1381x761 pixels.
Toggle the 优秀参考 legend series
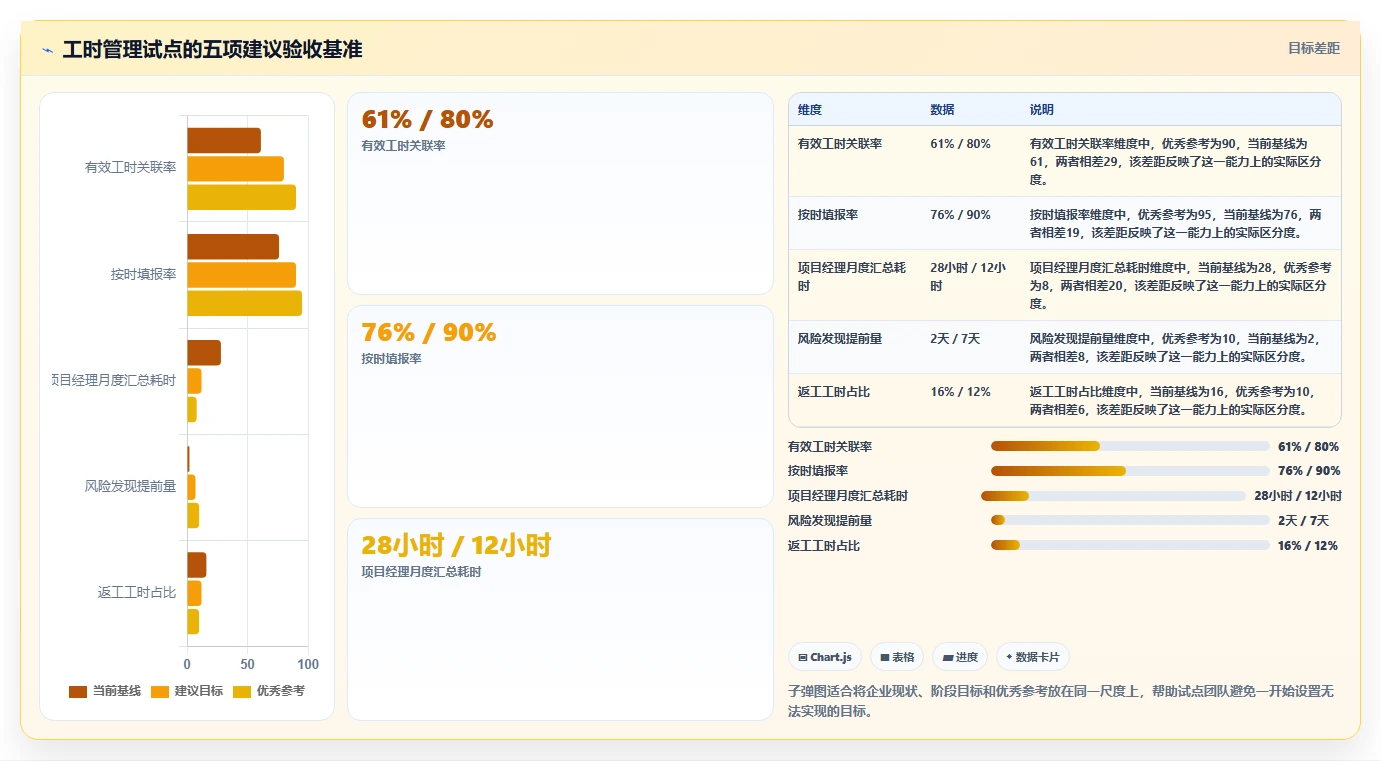(269, 691)
